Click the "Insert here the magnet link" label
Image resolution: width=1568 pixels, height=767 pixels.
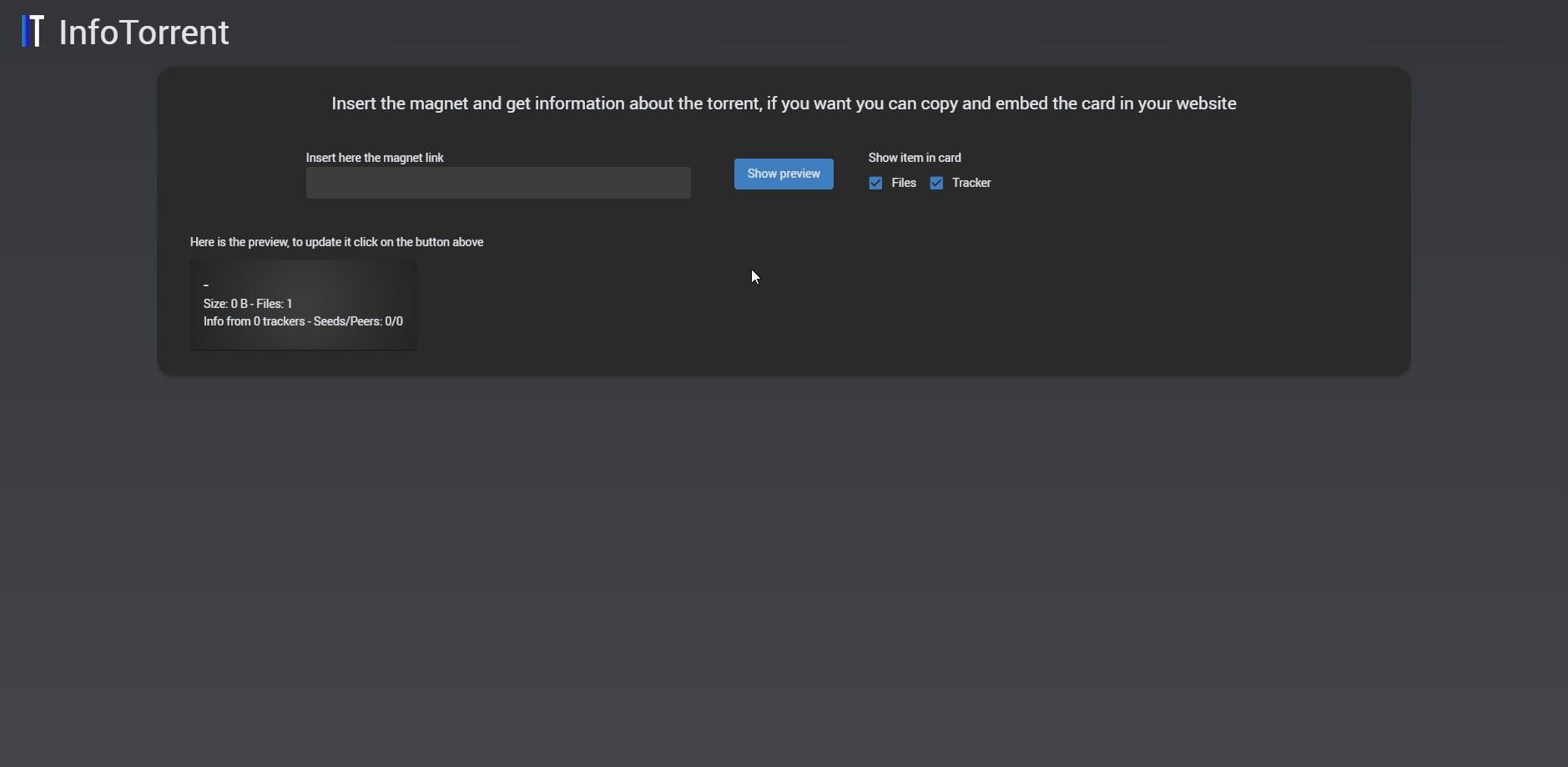point(375,158)
